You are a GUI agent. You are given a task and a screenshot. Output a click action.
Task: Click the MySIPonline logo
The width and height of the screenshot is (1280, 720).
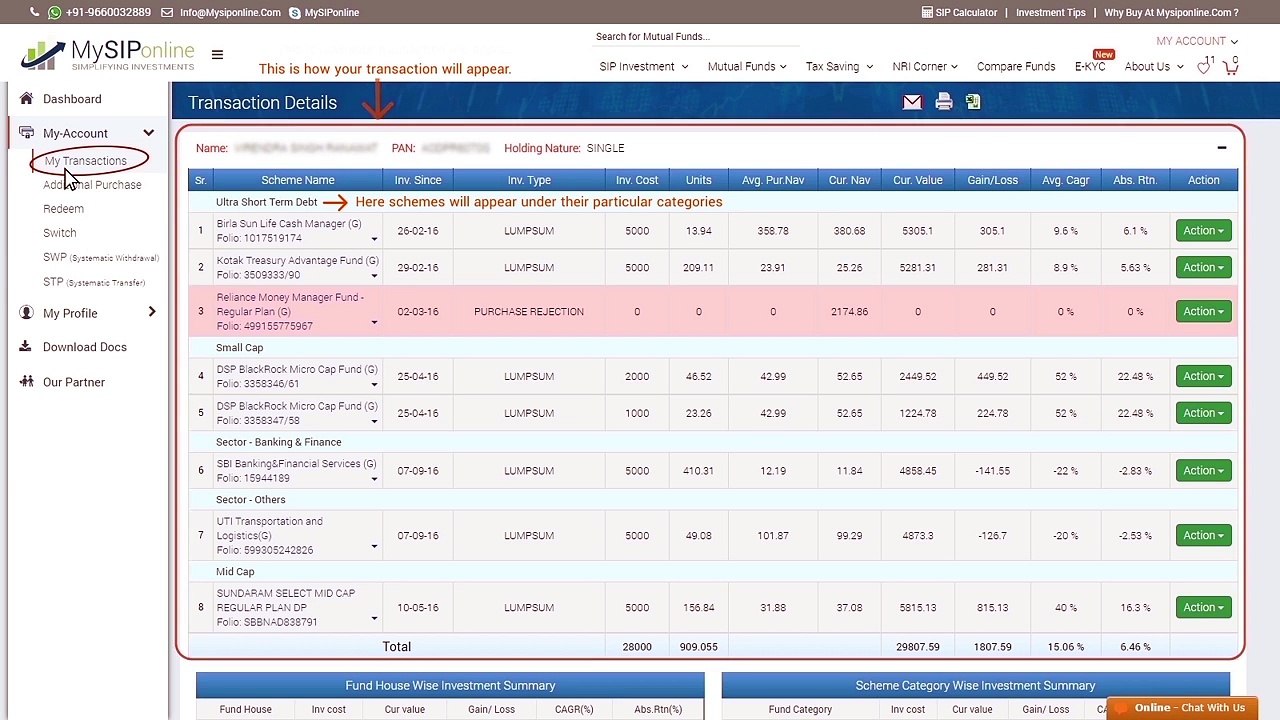click(x=108, y=55)
